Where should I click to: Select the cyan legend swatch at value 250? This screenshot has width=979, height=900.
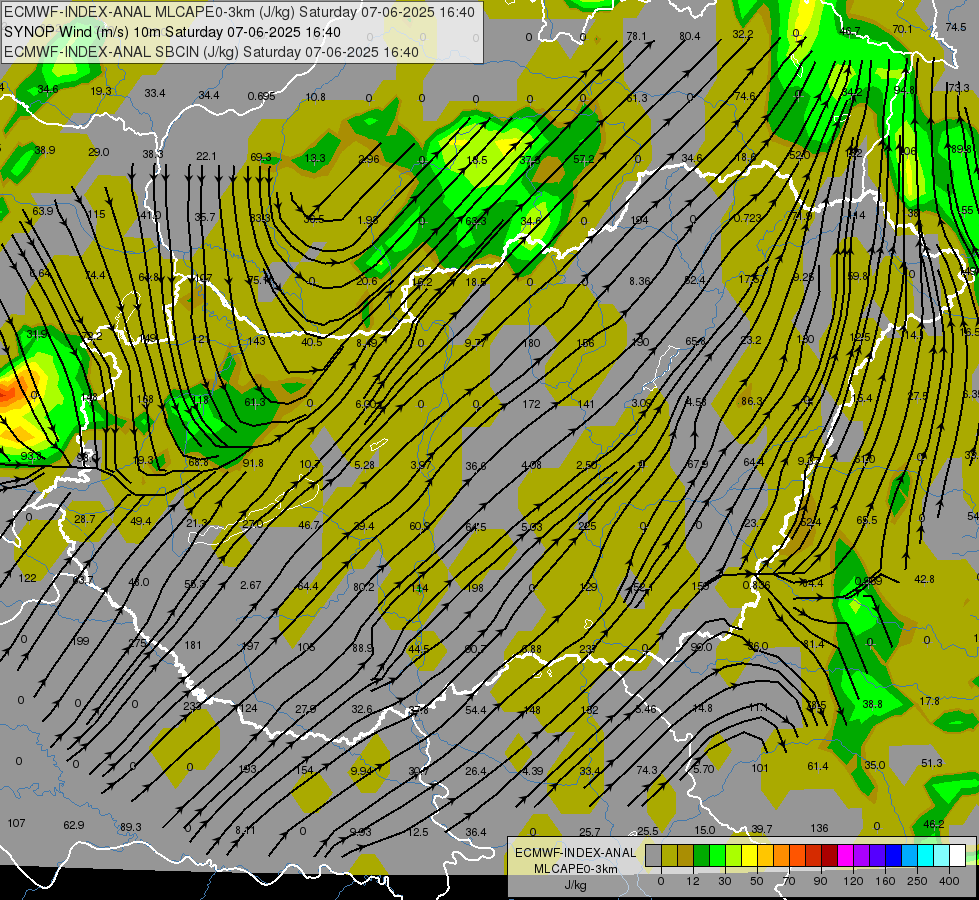point(925,855)
